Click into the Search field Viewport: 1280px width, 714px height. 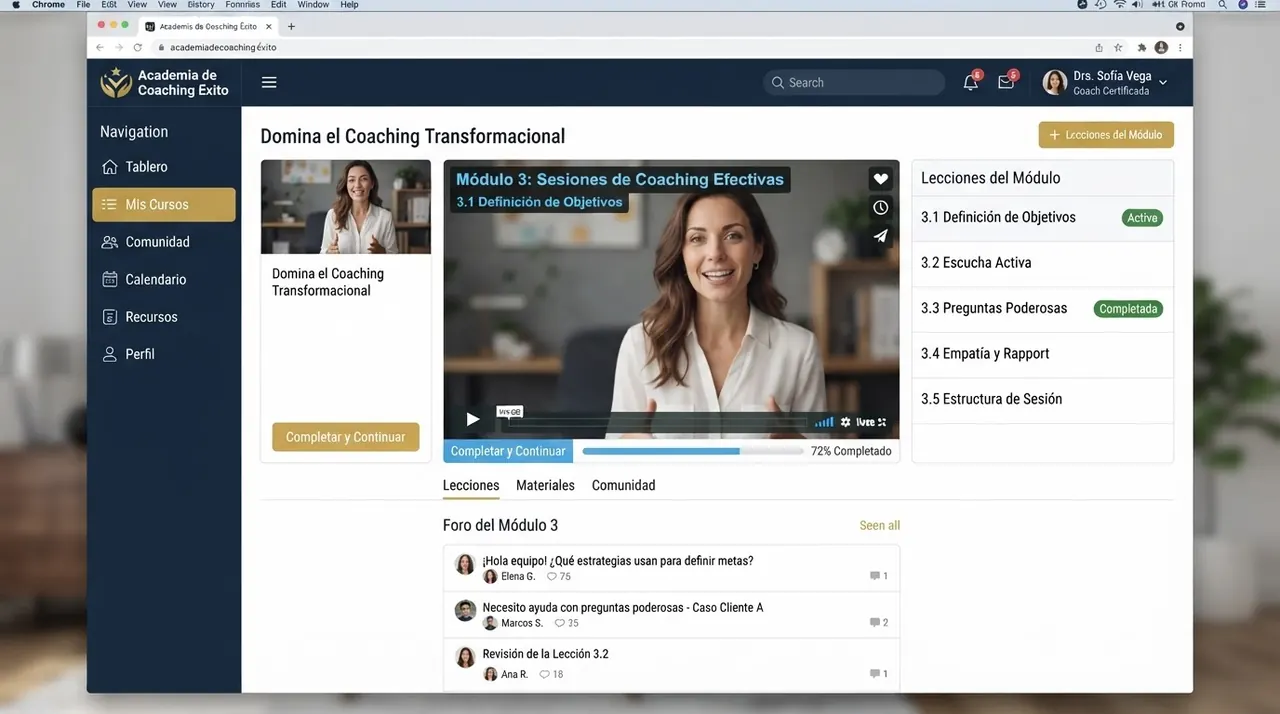pyautogui.click(x=854, y=82)
